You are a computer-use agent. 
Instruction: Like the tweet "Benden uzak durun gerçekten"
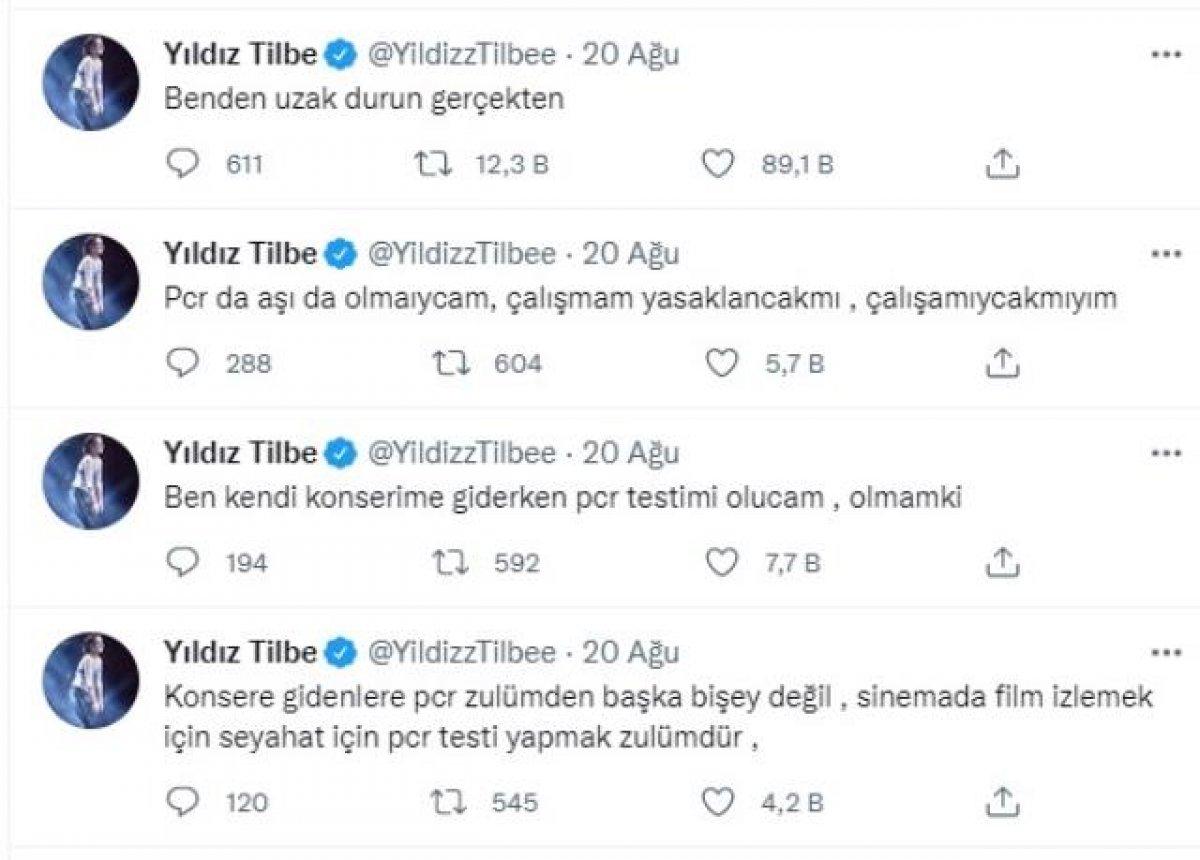(717, 163)
